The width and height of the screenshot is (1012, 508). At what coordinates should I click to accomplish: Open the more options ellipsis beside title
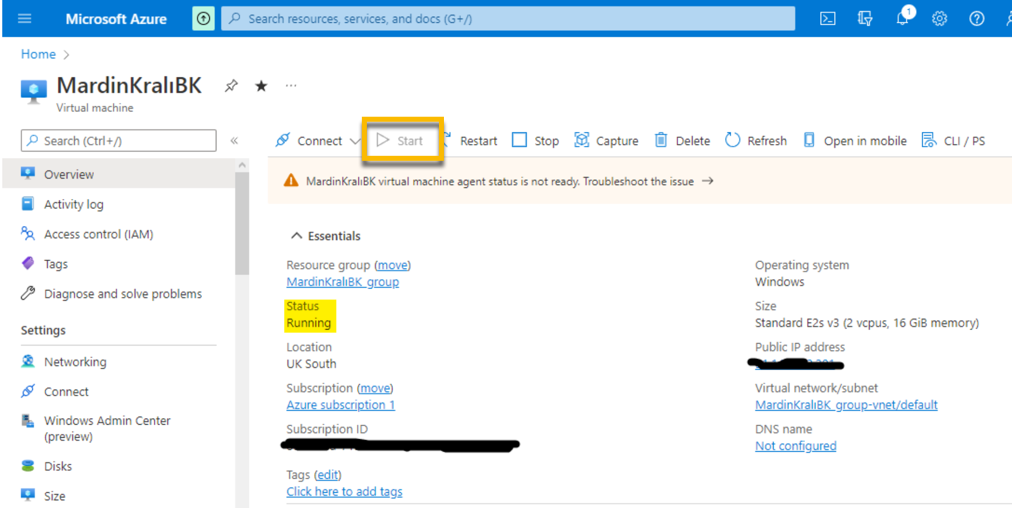tap(291, 85)
